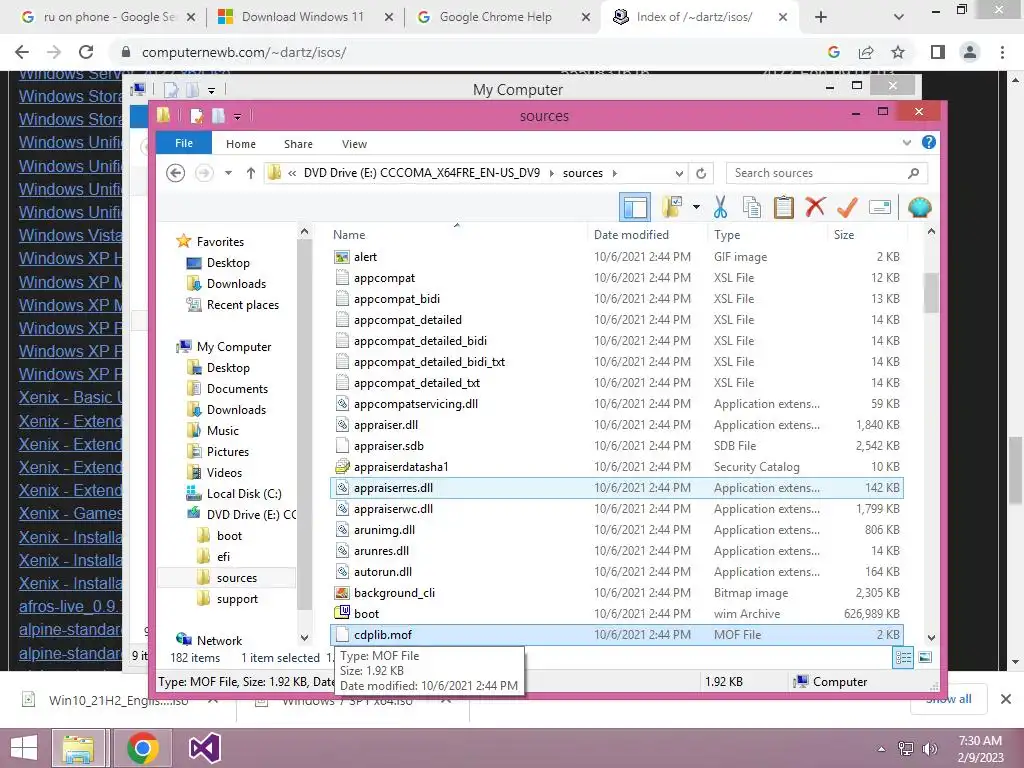1024x768 pixels.
Task: Reload the Chrome page
Action: coord(86,52)
